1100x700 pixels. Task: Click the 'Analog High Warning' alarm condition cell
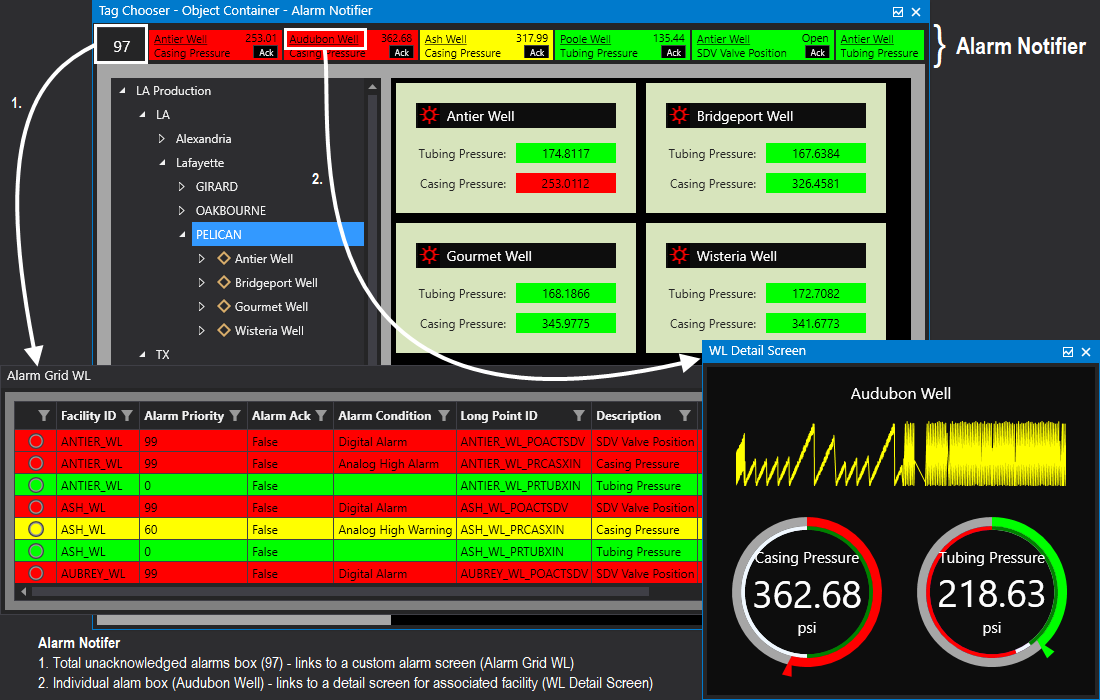[395, 530]
